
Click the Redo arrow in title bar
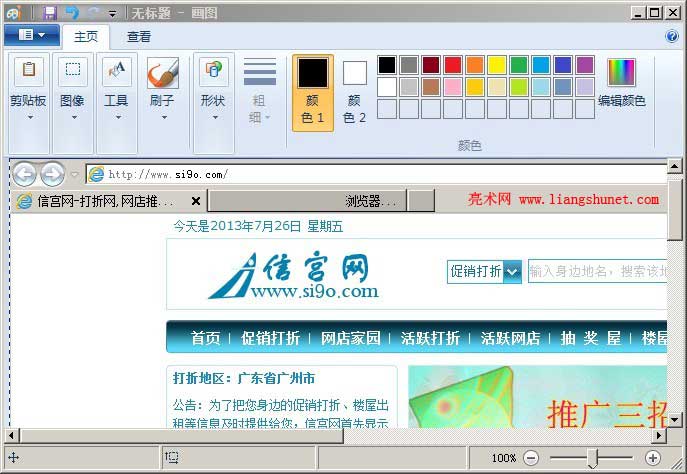[x=93, y=13]
